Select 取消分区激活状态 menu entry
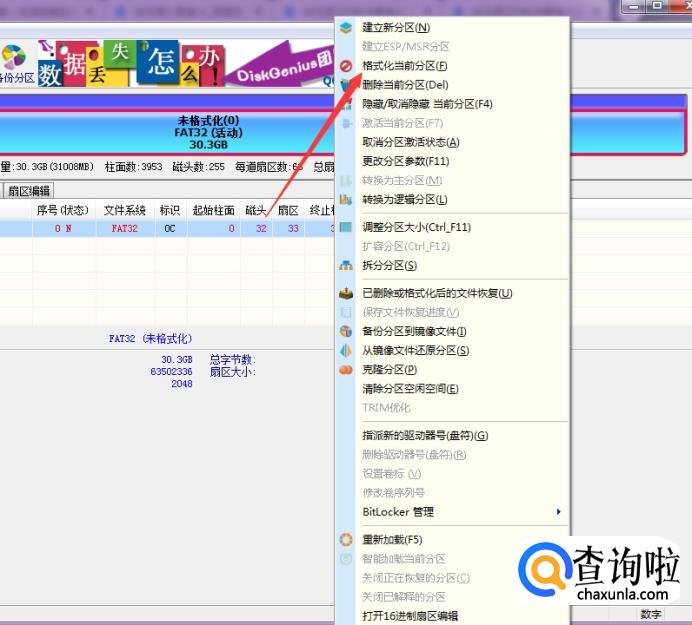This screenshot has height=625, width=692. 410,142
